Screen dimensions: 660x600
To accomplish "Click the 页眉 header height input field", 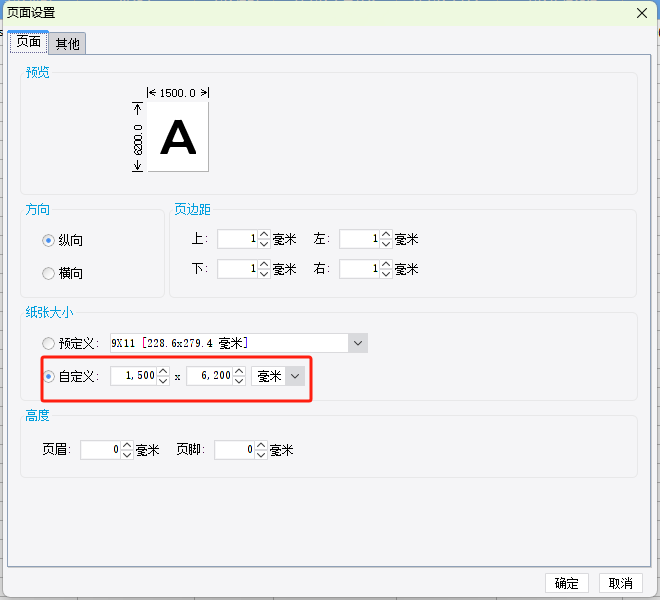I will pos(100,450).
